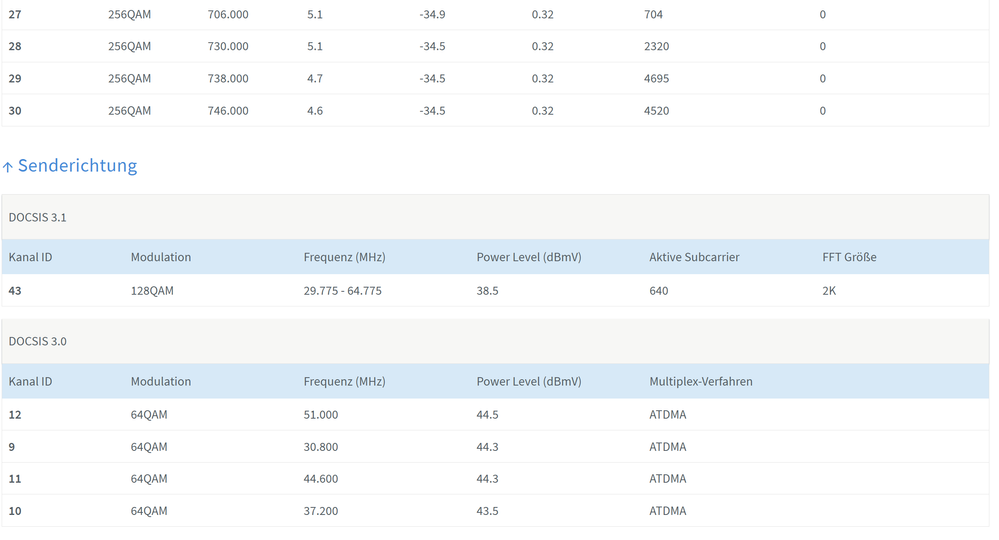Select the DOCSIS 3.1 section header

click(x=495, y=217)
